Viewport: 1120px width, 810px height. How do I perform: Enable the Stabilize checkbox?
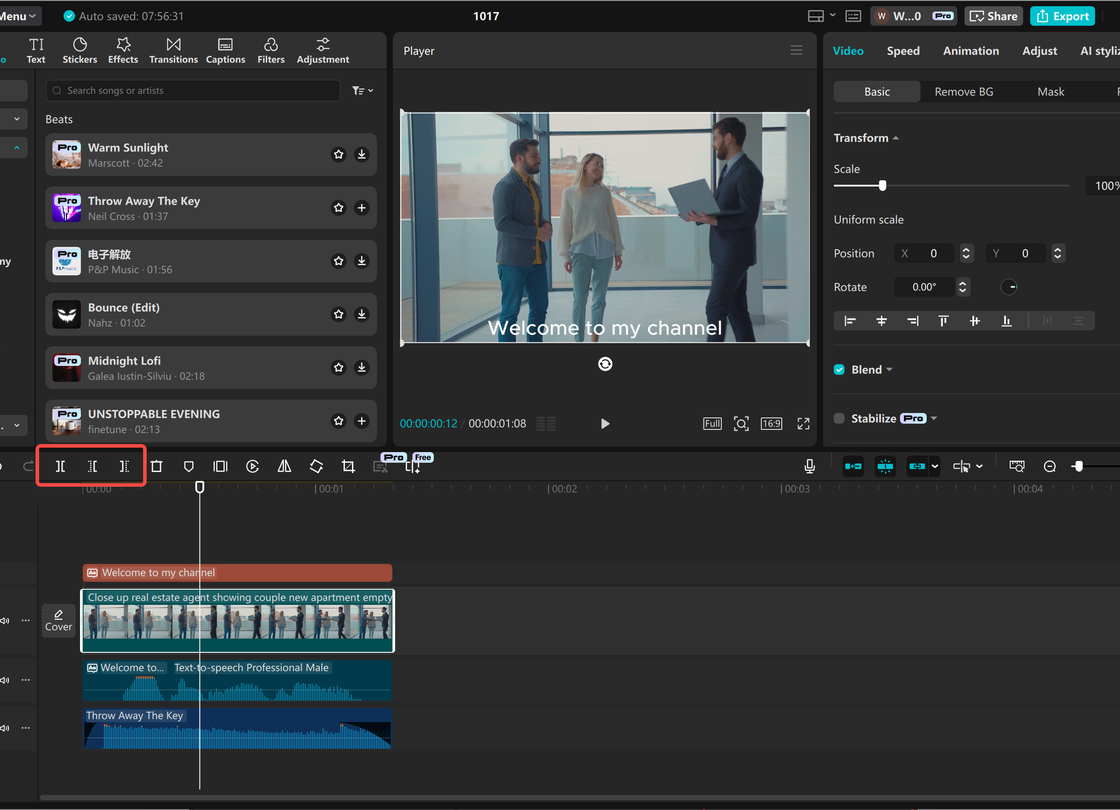click(839, 419)
